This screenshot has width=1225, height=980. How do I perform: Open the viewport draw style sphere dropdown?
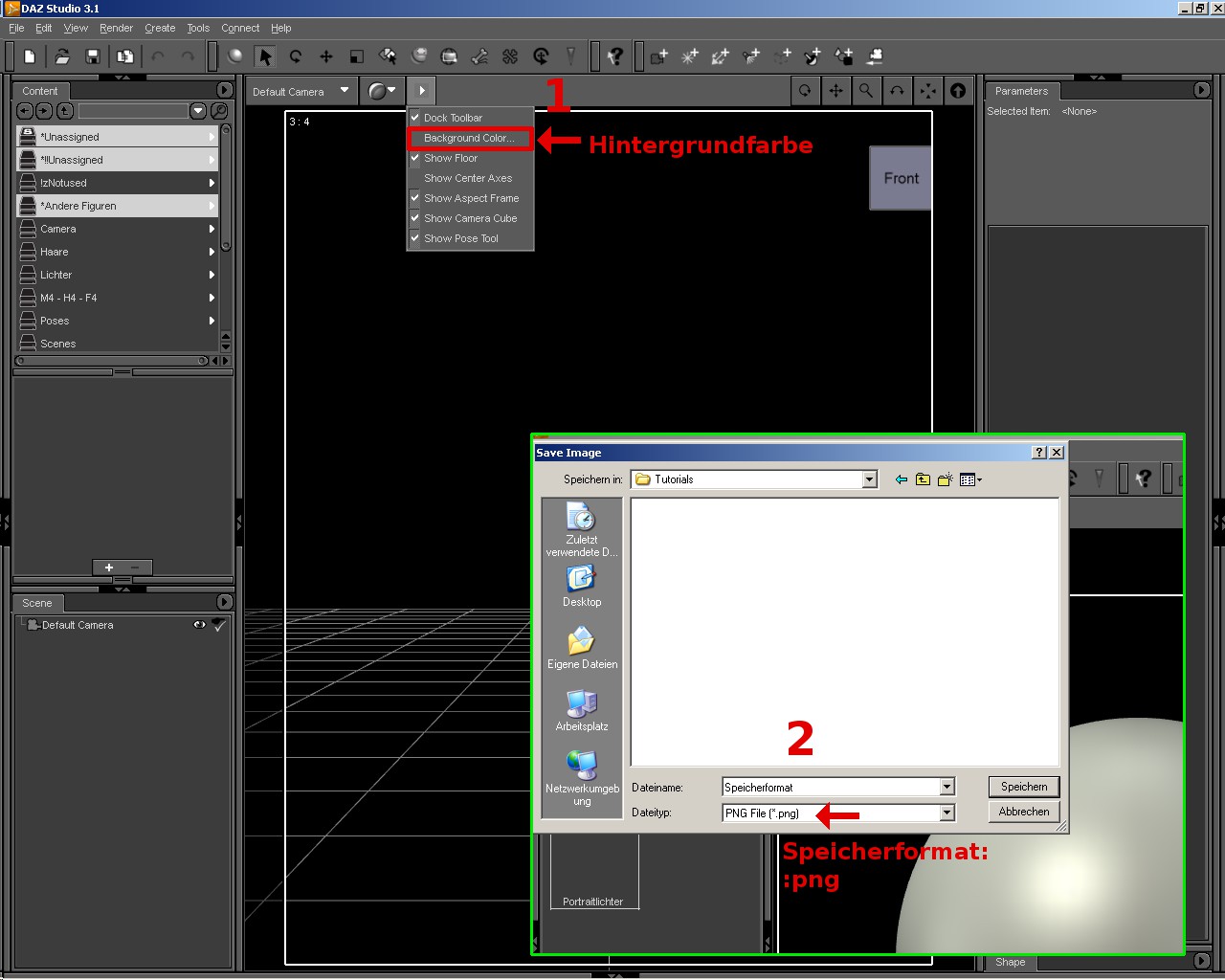382,91
